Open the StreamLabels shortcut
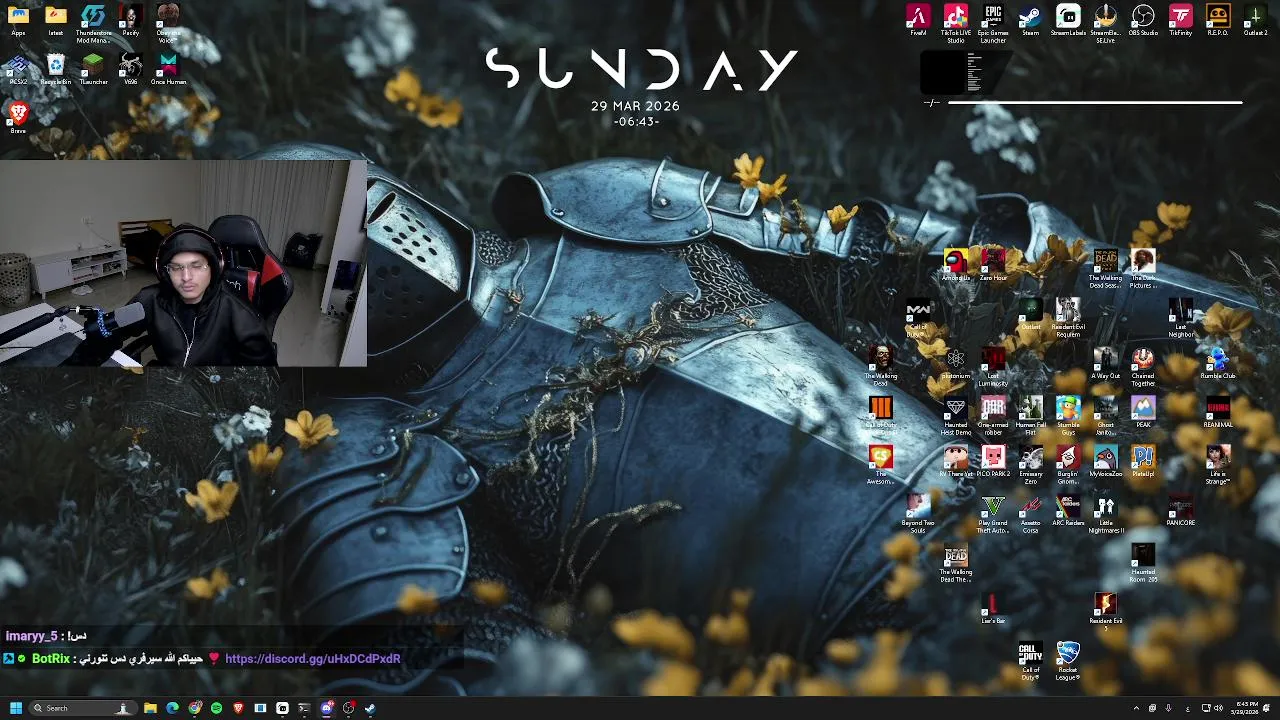 (x=1068, y=20)
